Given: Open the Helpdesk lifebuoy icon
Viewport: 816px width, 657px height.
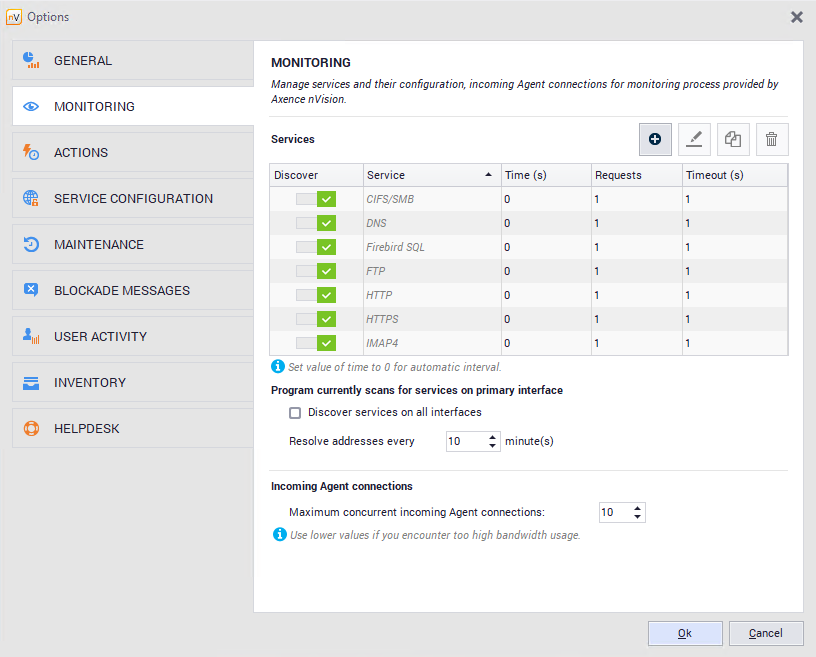Looking at the screenshot, I should point(31,429).
